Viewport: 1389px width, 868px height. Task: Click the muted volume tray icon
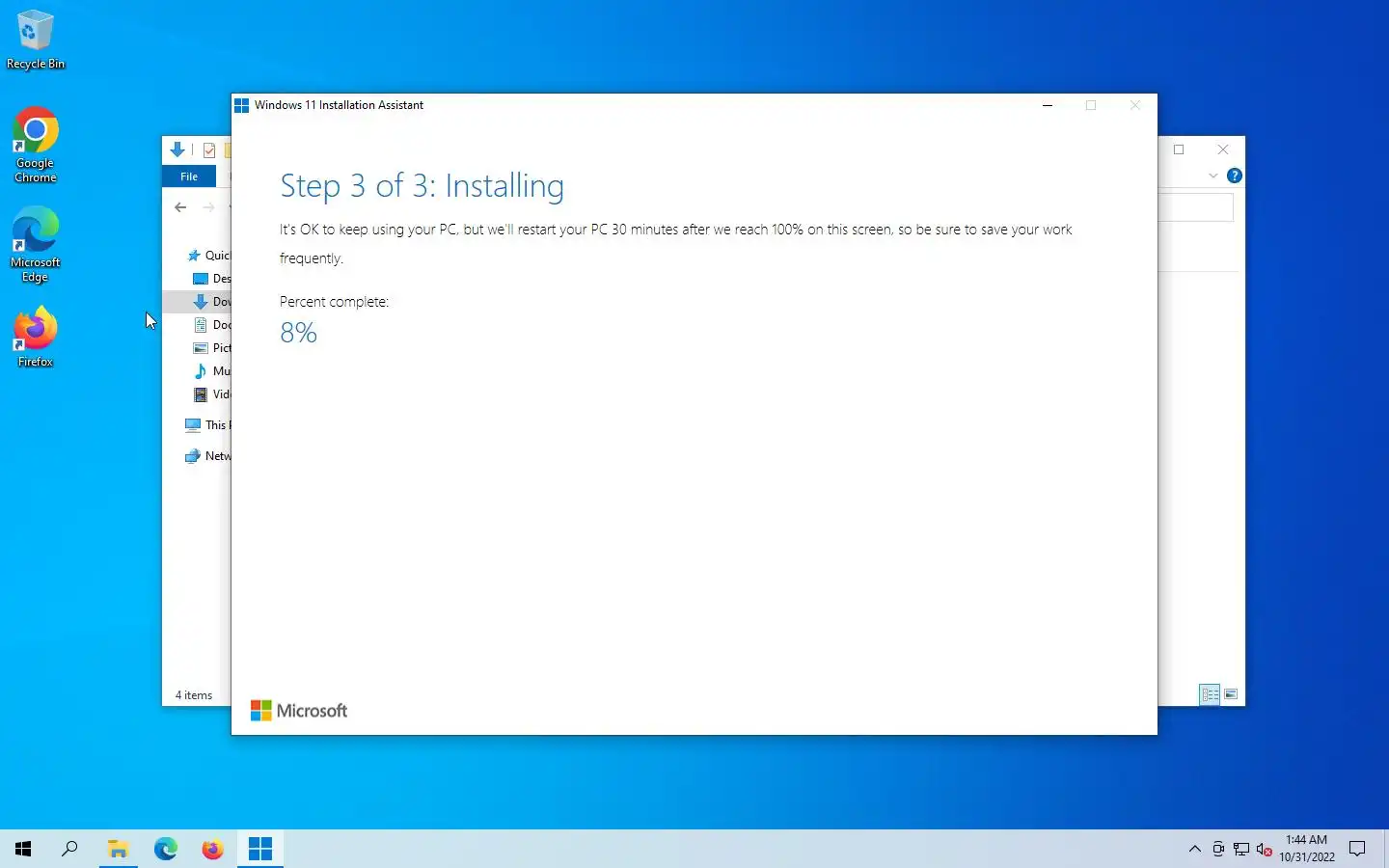1265,850
